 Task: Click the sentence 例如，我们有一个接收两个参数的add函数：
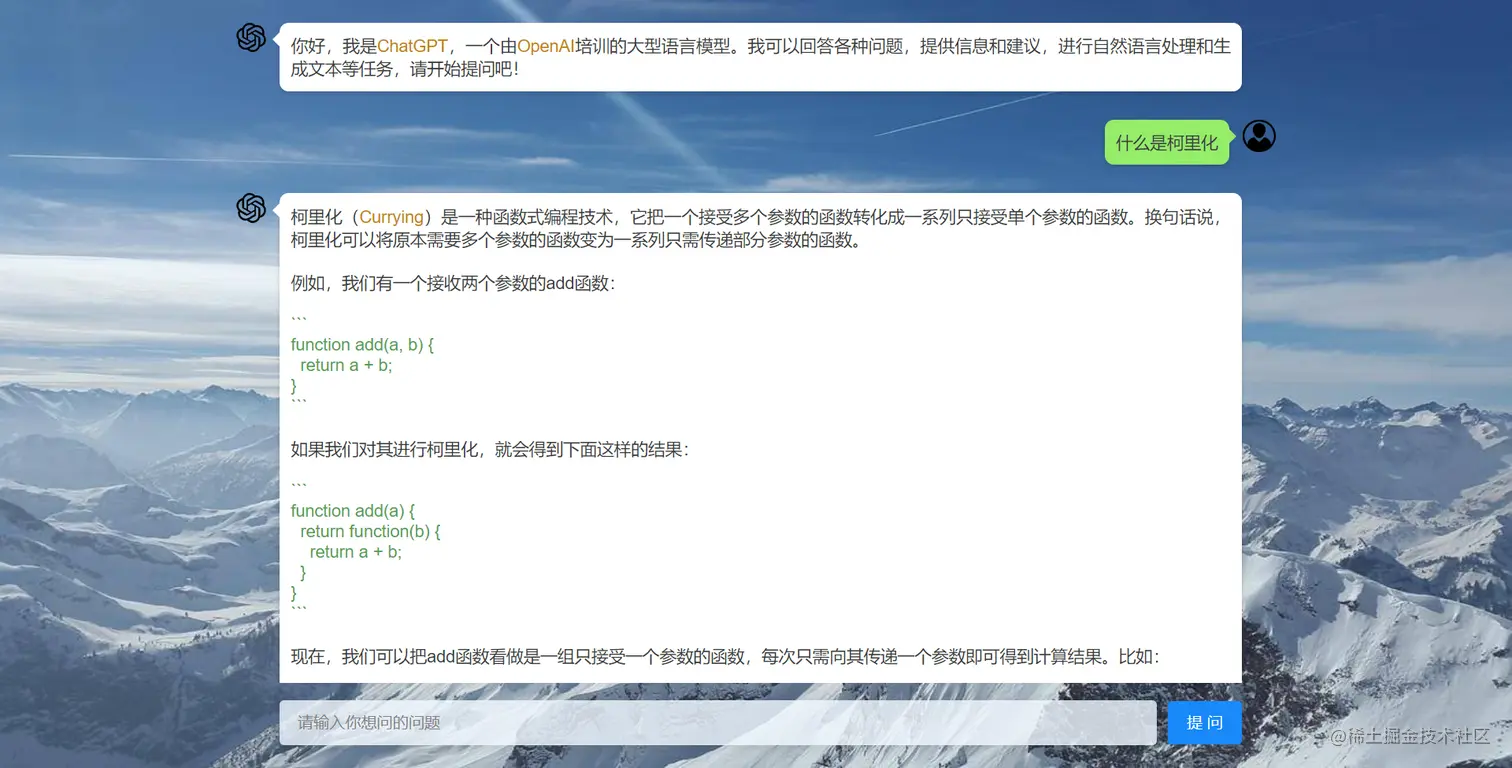click(455, 283)
